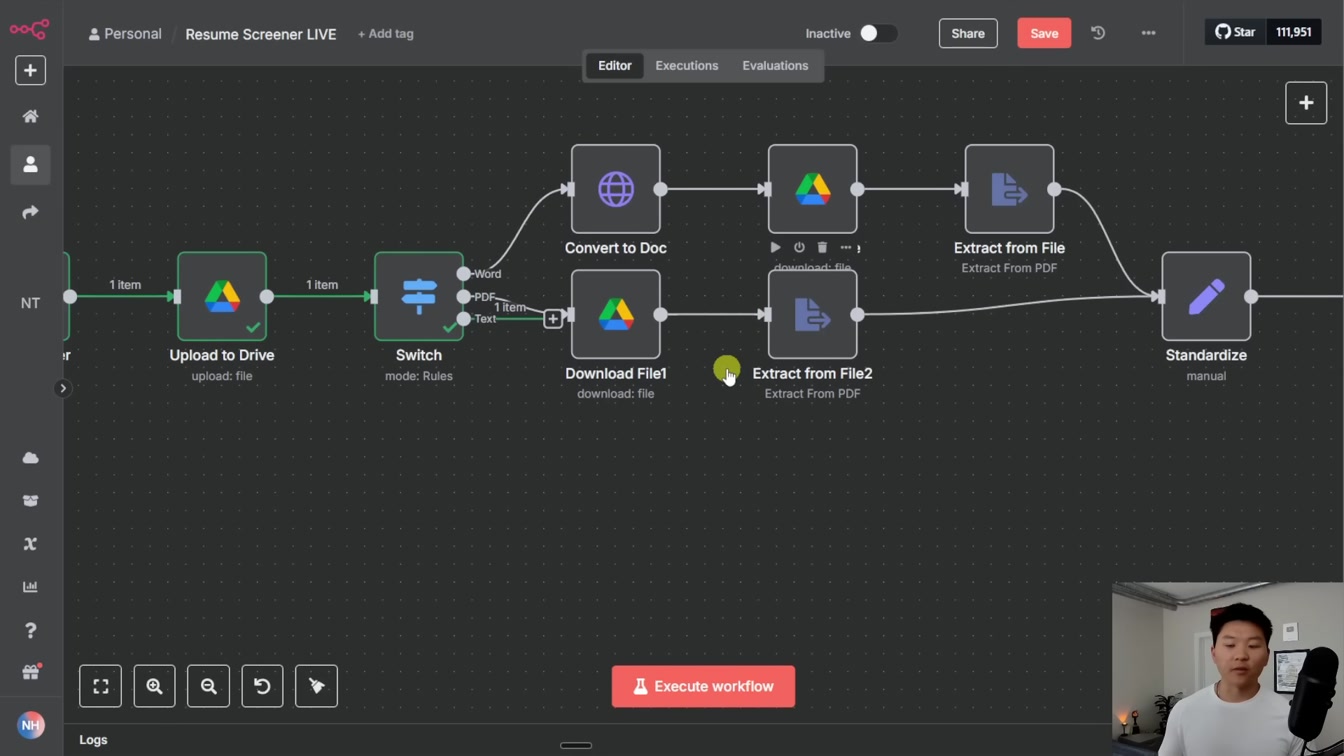1344x756 pixels.
Task: Click the Resume Screener LIVE workflow name
Action: (x=261, y=34)
